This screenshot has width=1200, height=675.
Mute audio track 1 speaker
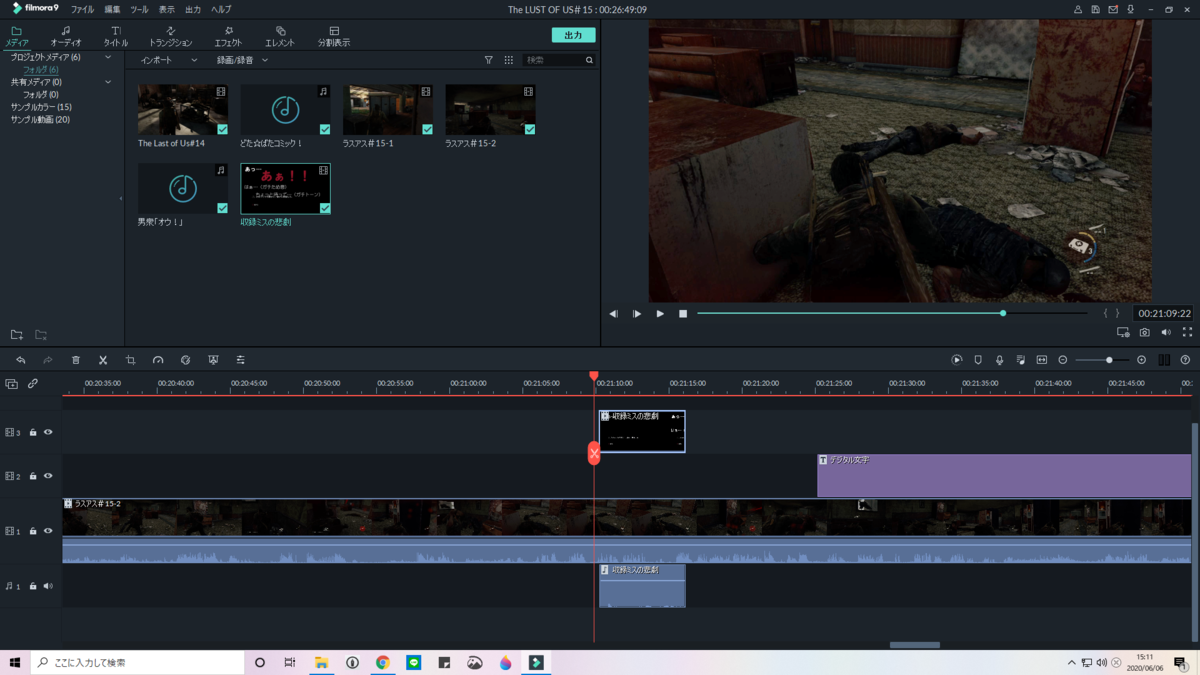tap(48, 586)
